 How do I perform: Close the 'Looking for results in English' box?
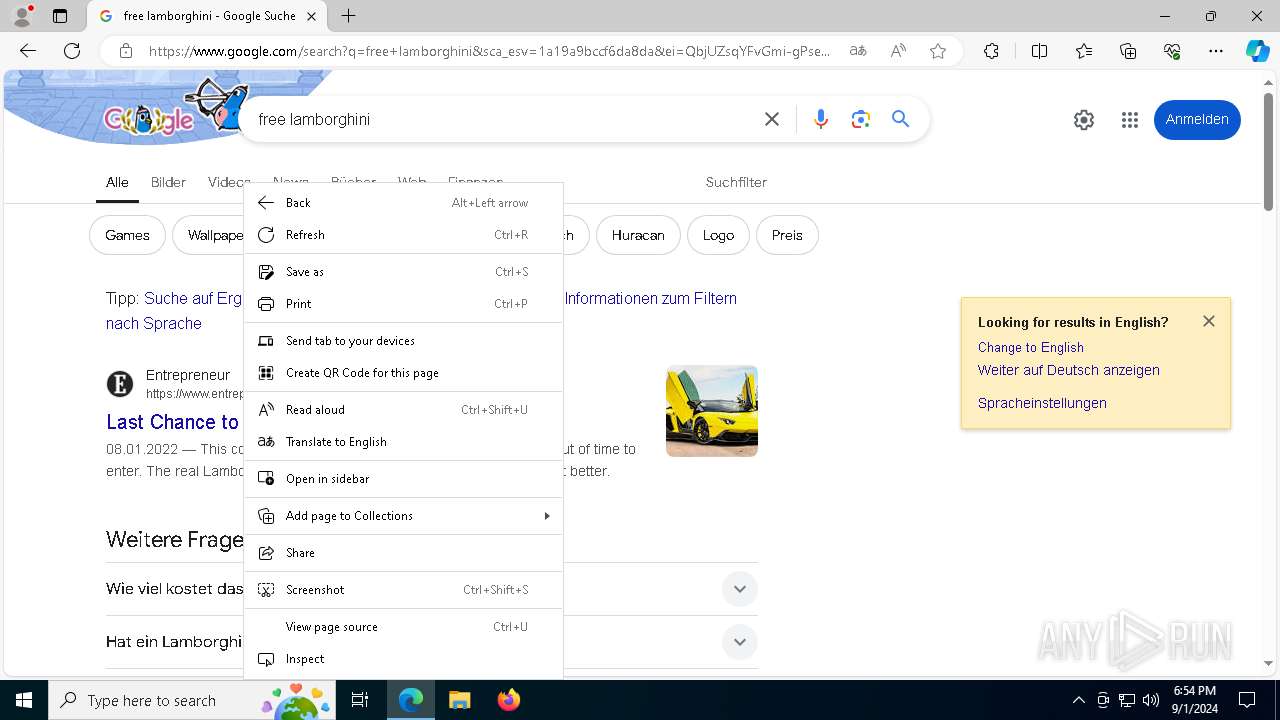1209,321
